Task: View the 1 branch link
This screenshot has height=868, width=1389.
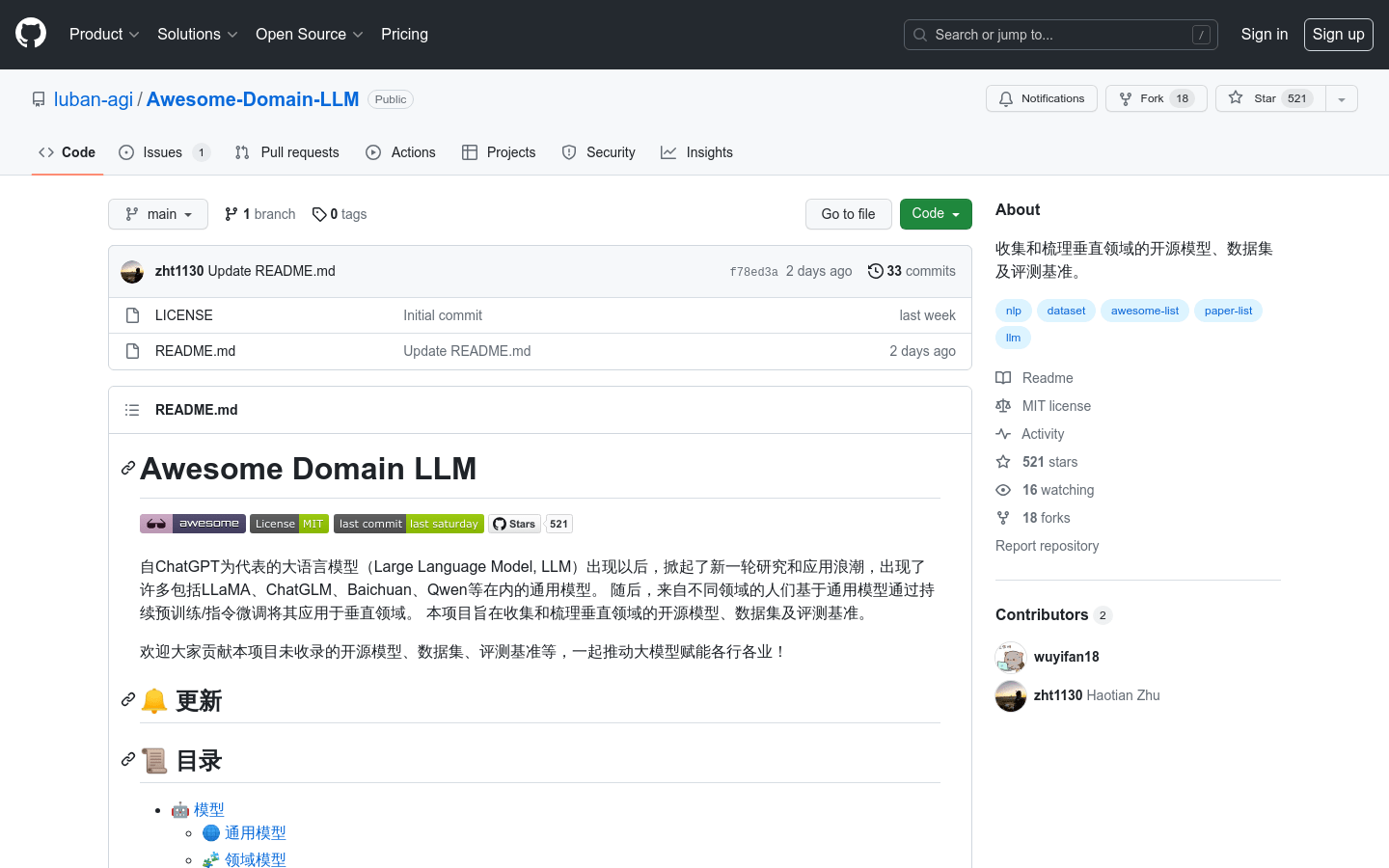Action: point(260,214)
